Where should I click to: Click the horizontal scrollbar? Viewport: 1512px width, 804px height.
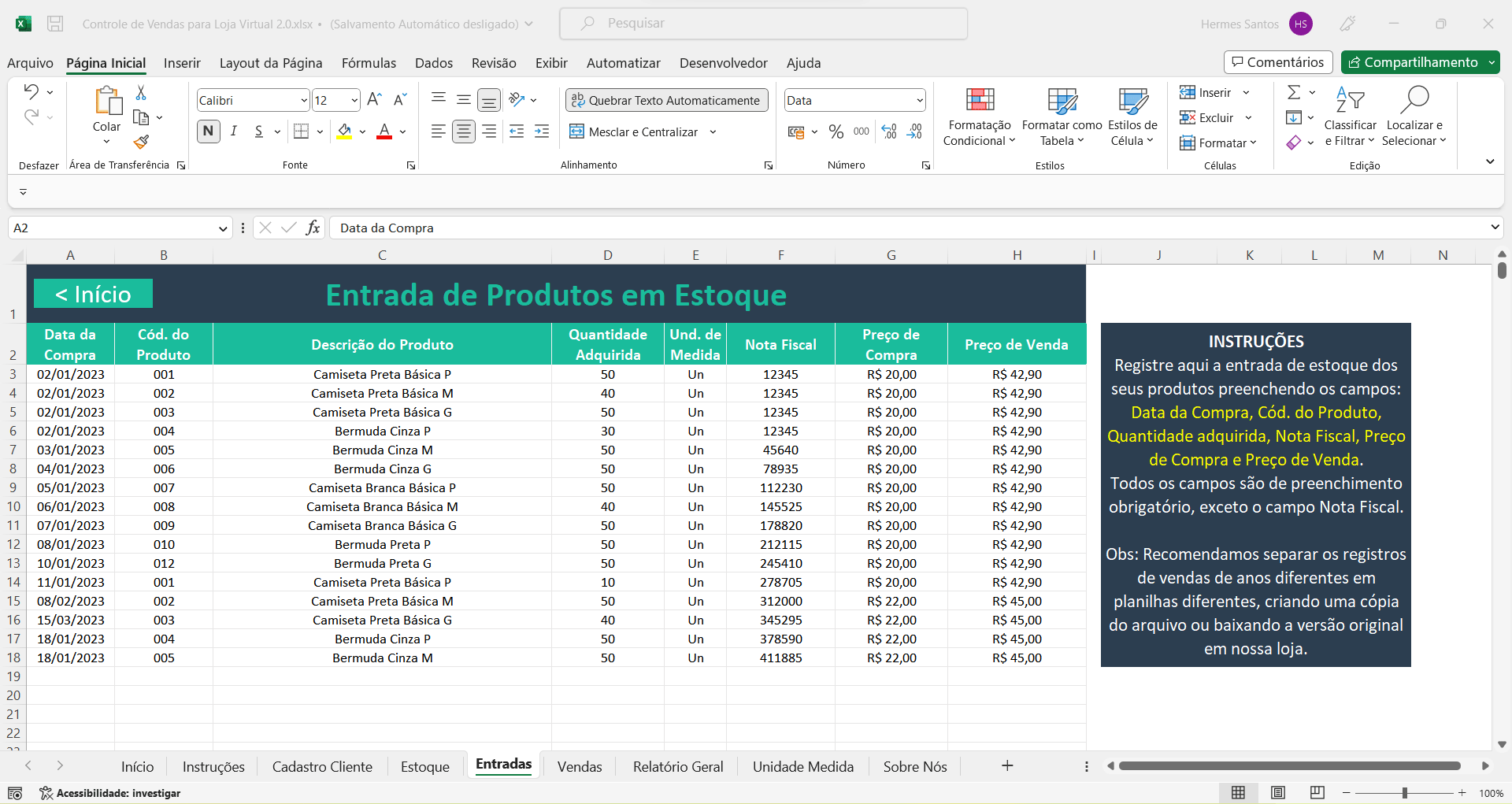tap(1289, 765)
